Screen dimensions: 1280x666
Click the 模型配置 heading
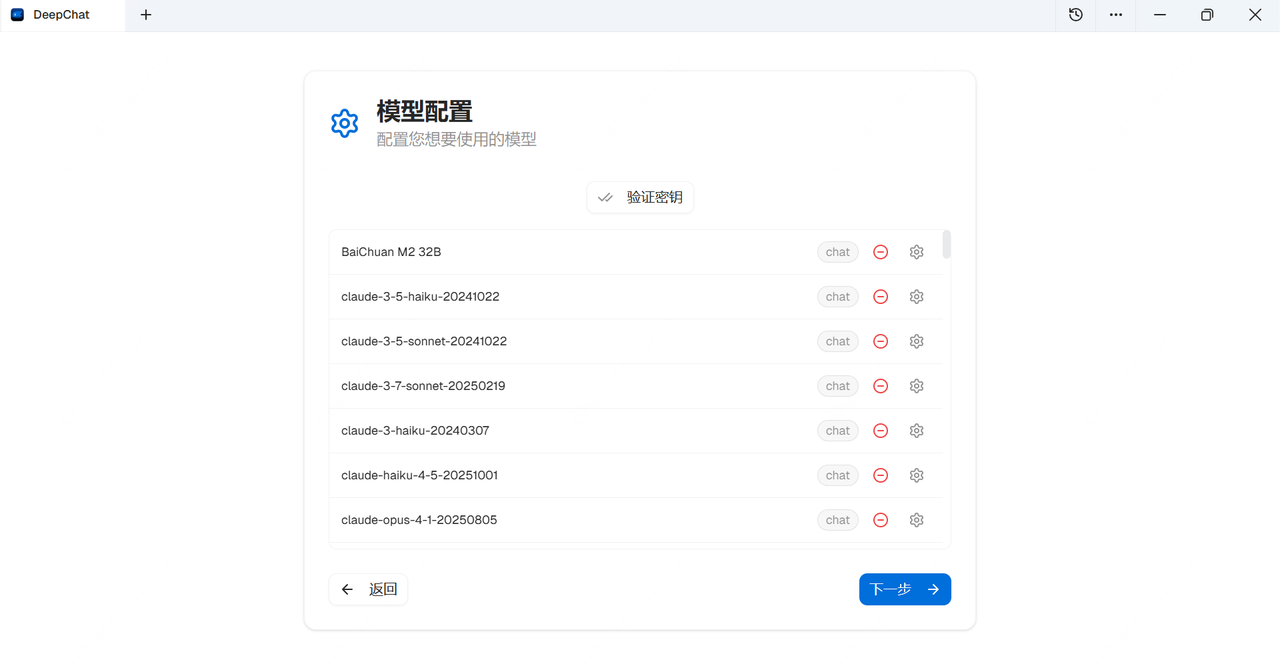(424, 111)
